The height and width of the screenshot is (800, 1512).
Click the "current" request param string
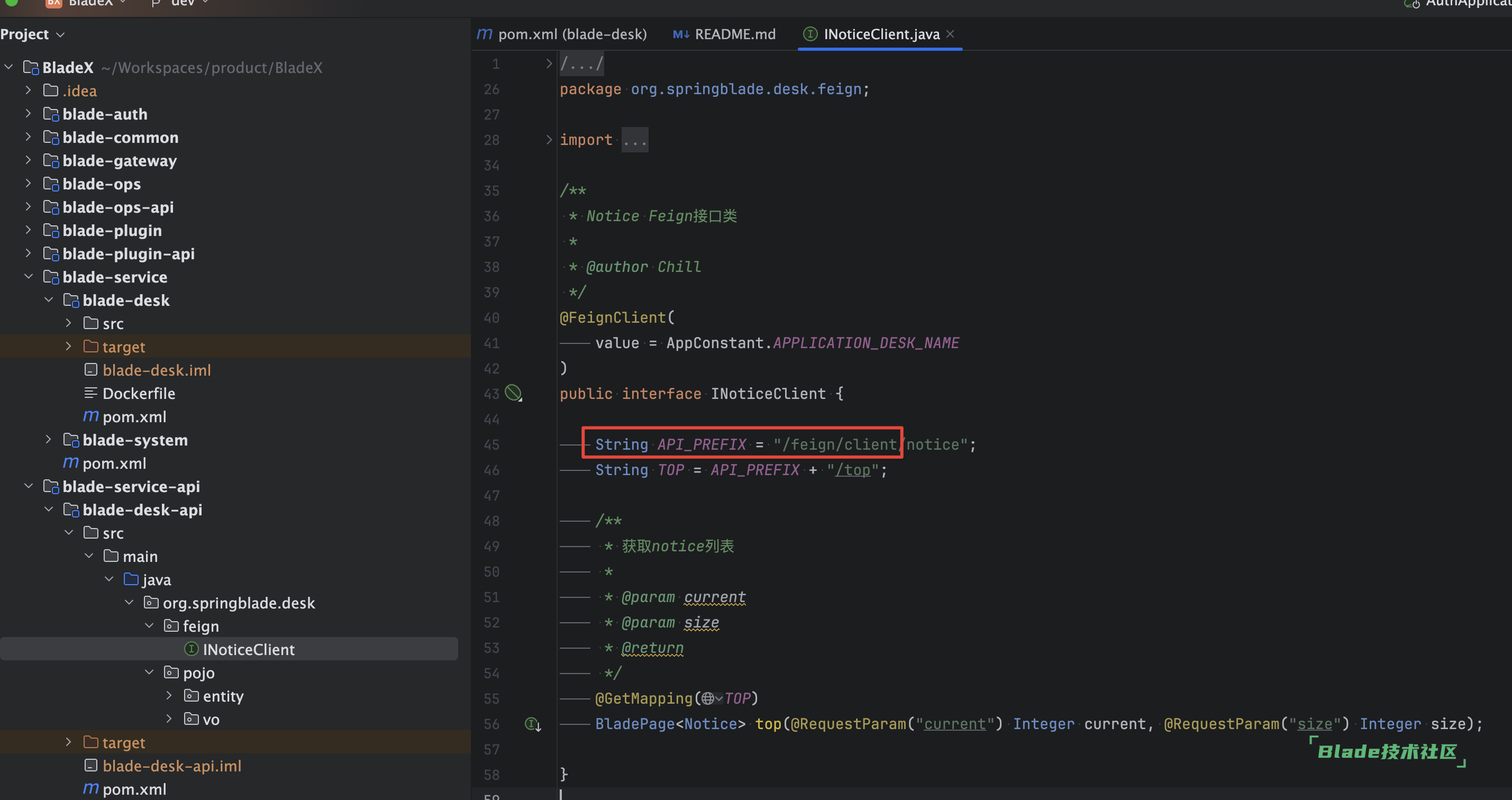click(x=954, y=724)
